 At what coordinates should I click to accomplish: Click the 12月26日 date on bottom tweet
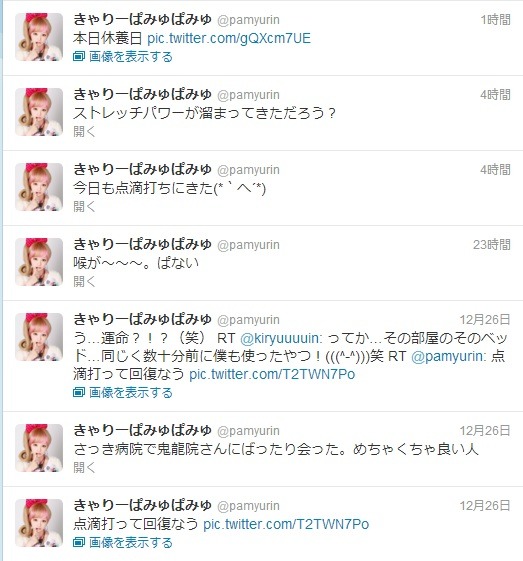[x=485, y=506]
